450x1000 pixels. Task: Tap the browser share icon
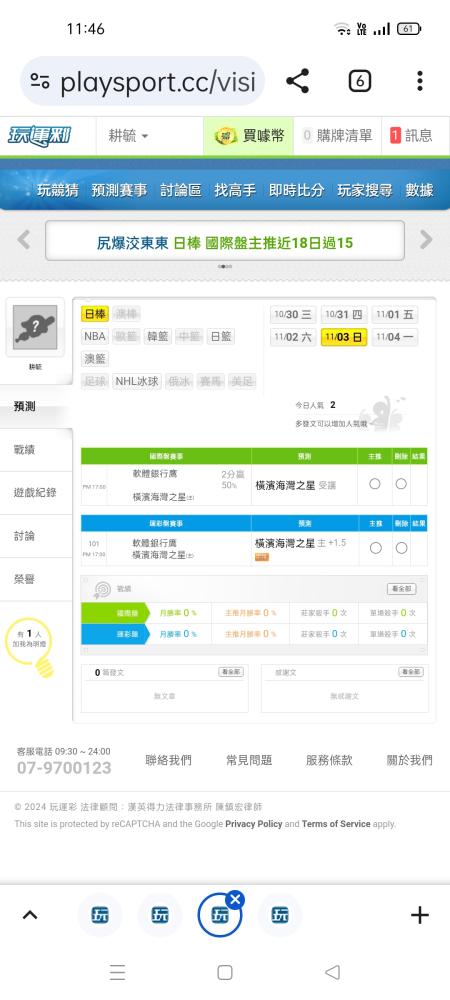(297, 81)
